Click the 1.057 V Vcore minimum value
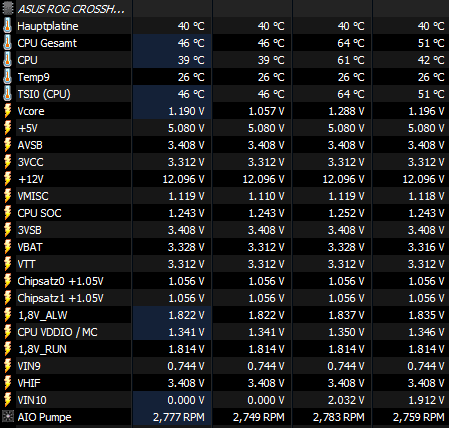The image size is (449, 428). [266, 111]
